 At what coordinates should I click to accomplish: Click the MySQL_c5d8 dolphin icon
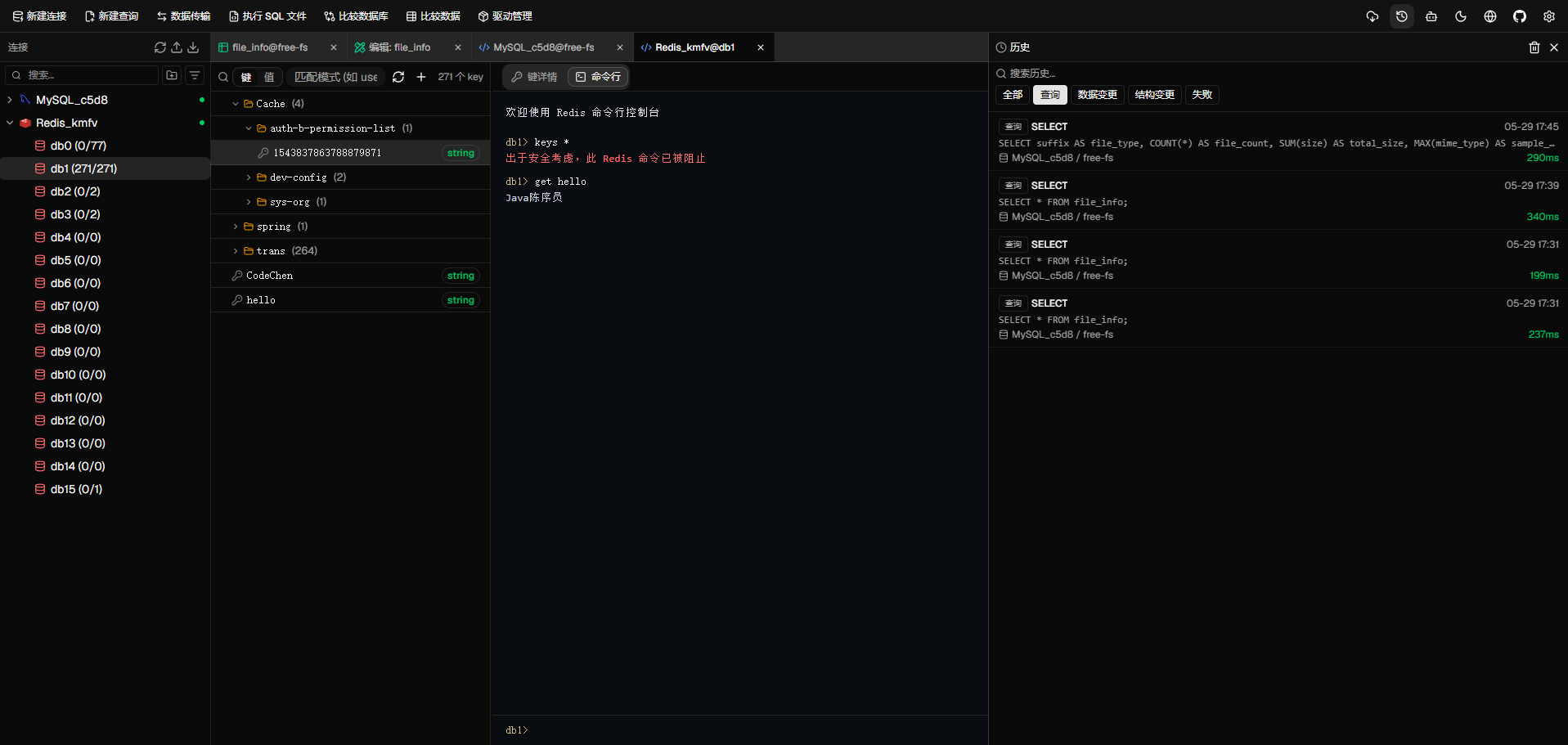pyautogui.click(x=25, y=100)
